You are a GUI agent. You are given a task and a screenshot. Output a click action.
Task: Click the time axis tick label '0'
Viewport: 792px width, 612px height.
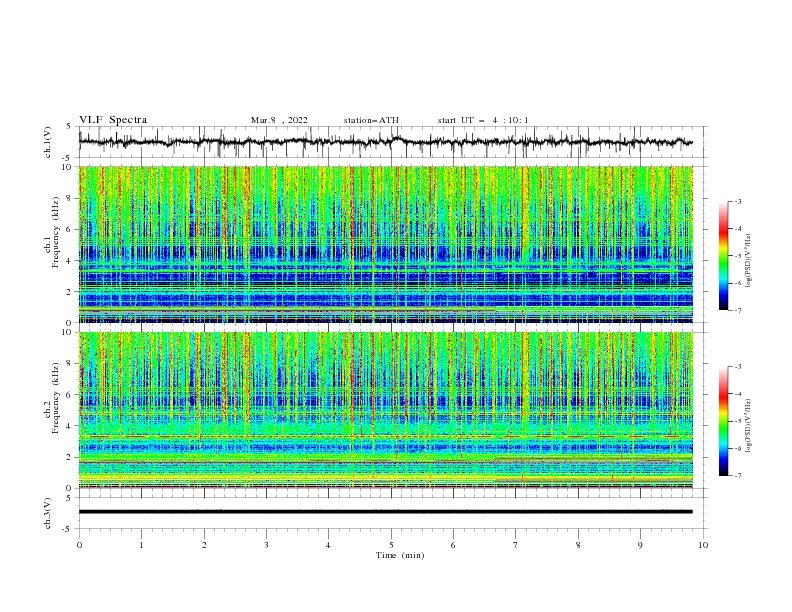point(79,545)
